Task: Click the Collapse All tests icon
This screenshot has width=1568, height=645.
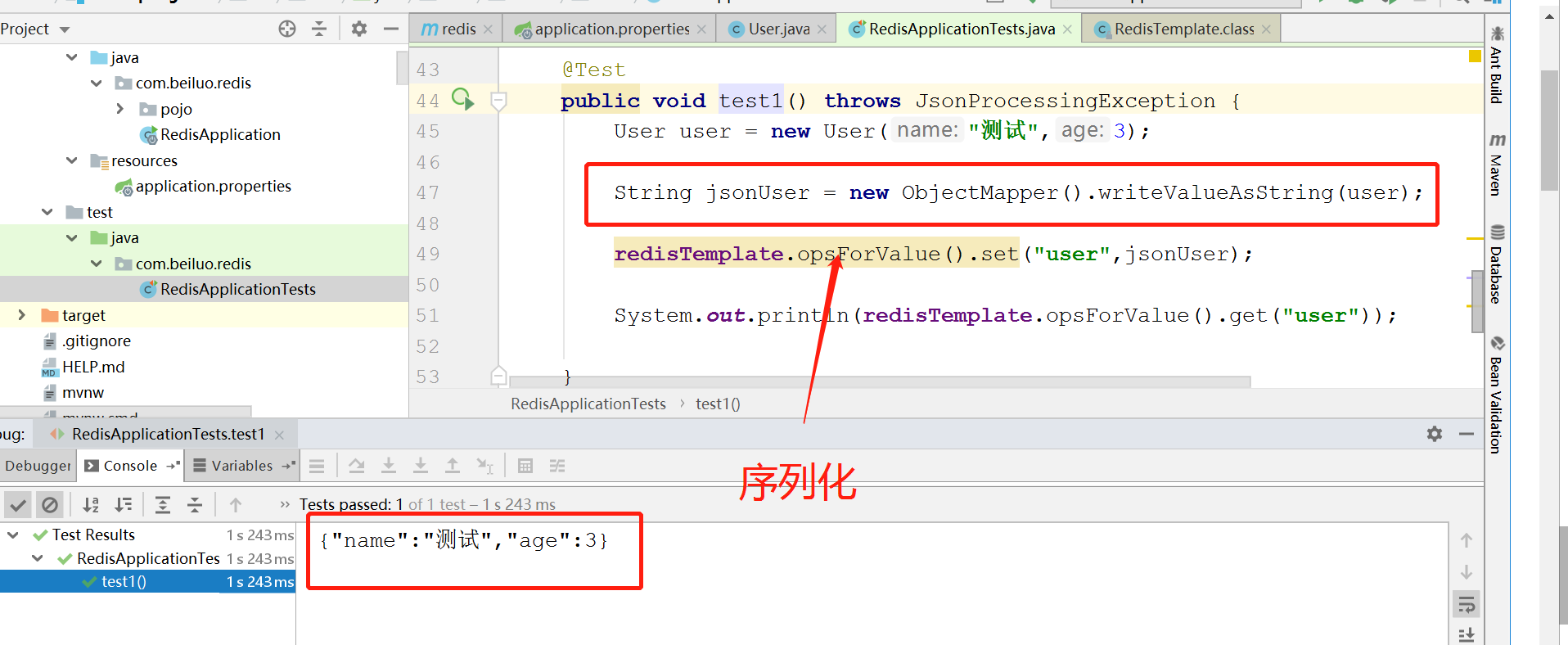Action: 195,505
